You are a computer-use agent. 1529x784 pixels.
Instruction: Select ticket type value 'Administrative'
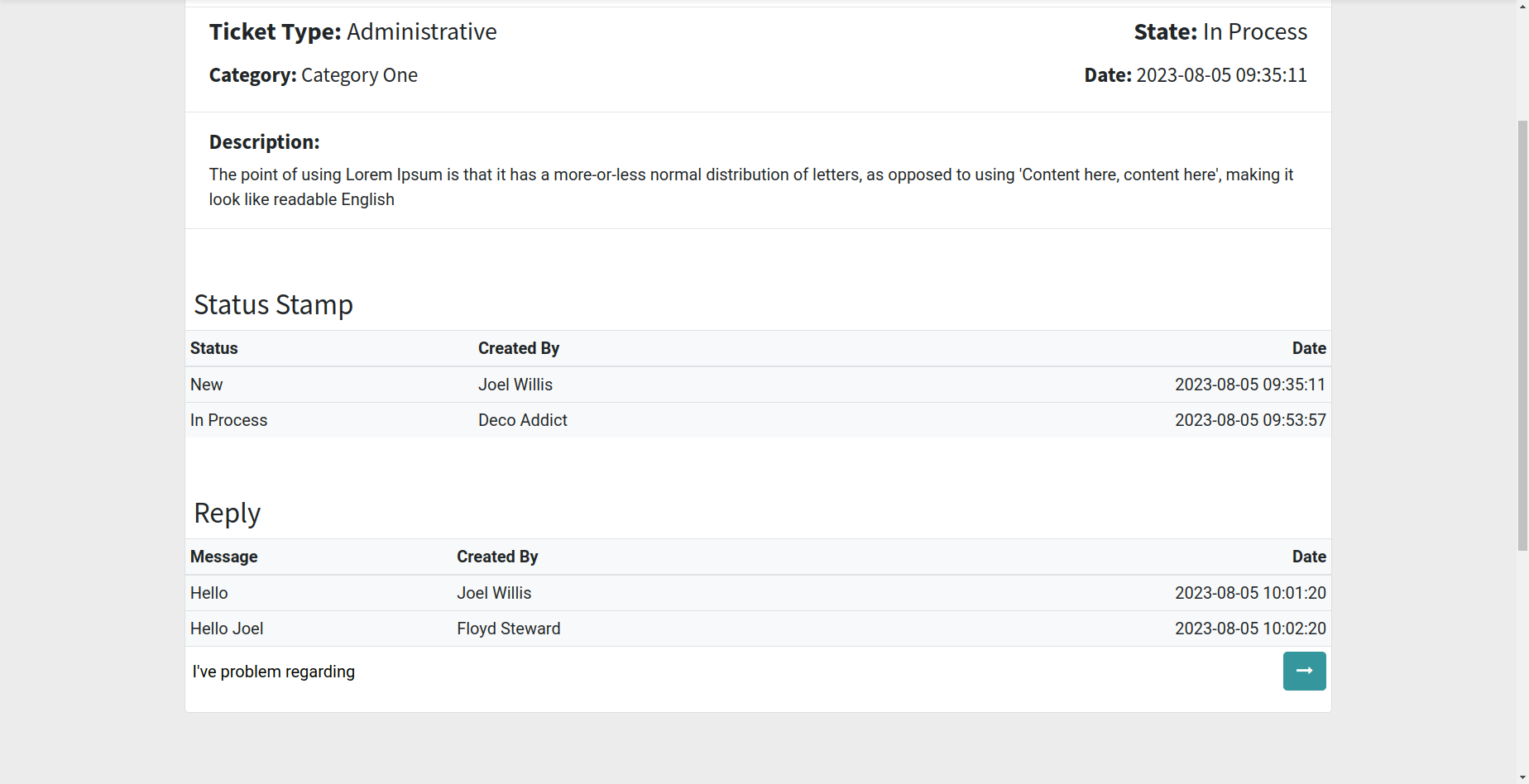click(422, 31)
